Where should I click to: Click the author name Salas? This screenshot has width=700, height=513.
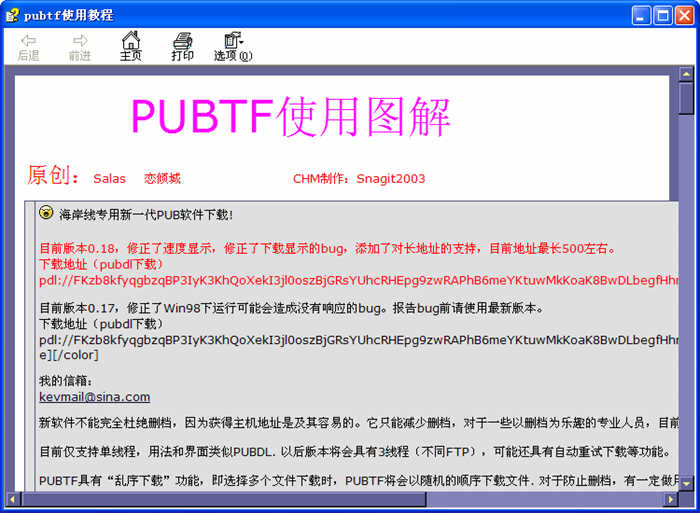point(109,179)
